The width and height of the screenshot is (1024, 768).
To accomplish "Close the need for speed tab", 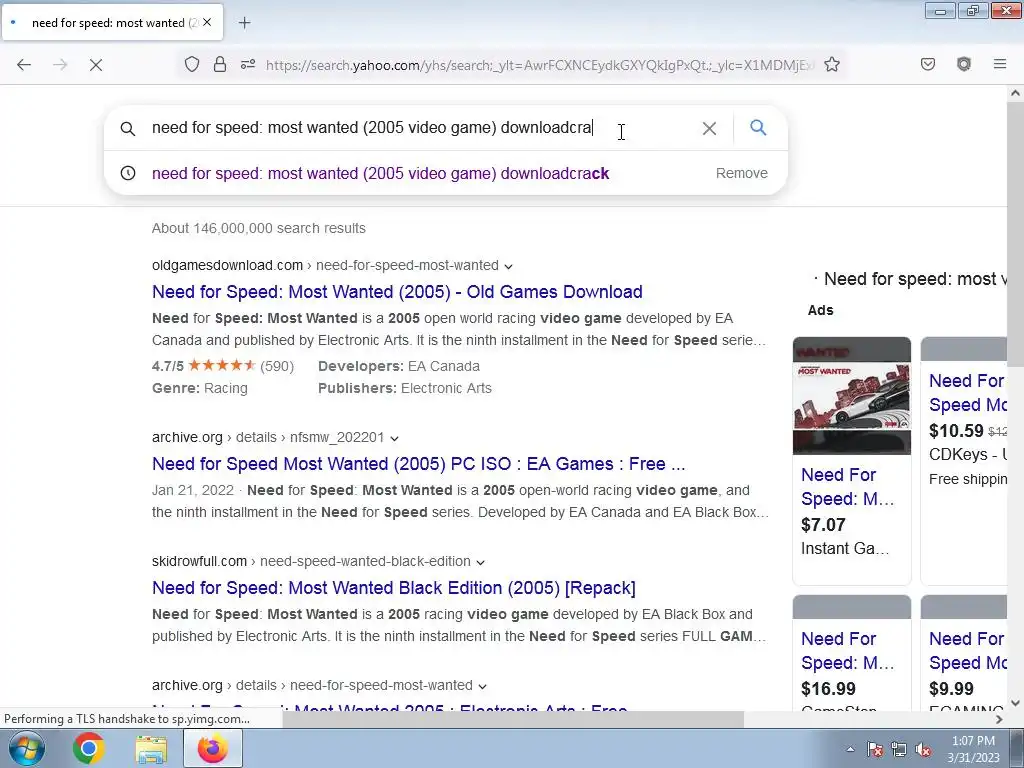I will pos(206,22).
